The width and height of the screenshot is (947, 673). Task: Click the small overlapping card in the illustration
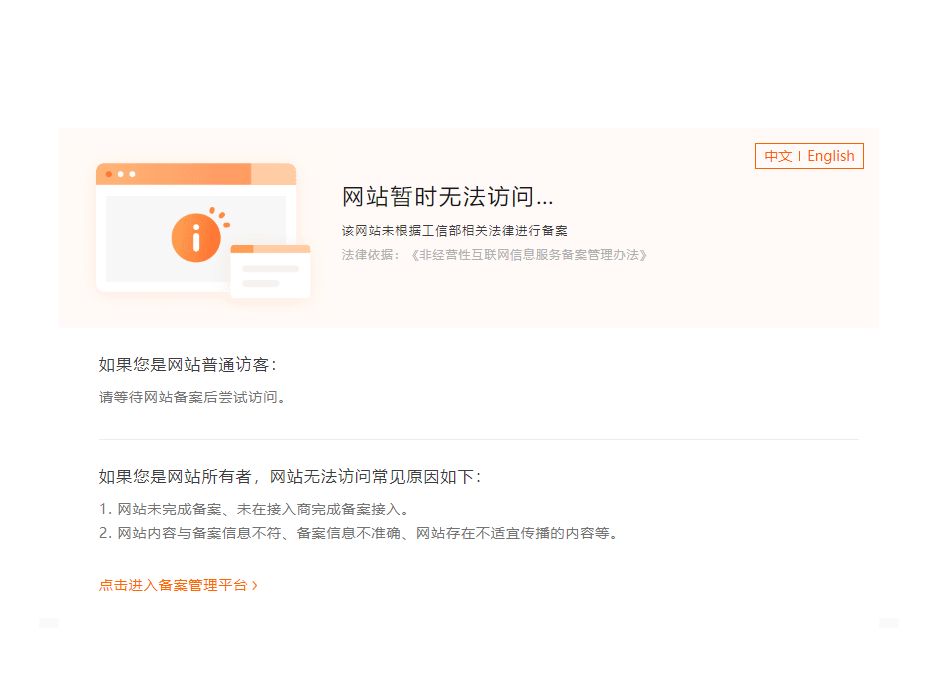tap(270, 272)
